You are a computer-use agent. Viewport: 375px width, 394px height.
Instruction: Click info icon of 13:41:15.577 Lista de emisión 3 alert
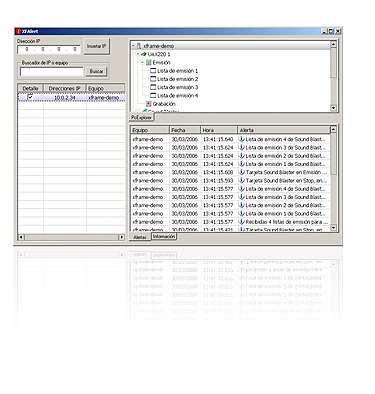tap(242, 197)
